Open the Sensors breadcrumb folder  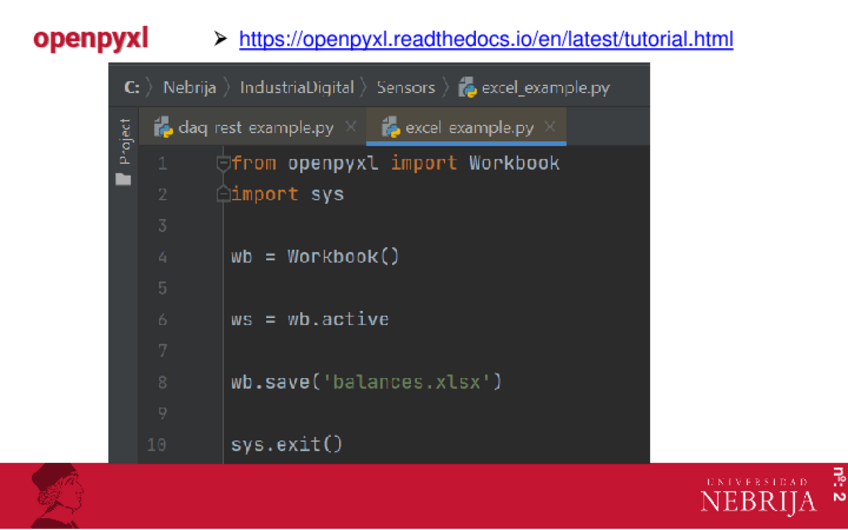(x=405, y=88)
